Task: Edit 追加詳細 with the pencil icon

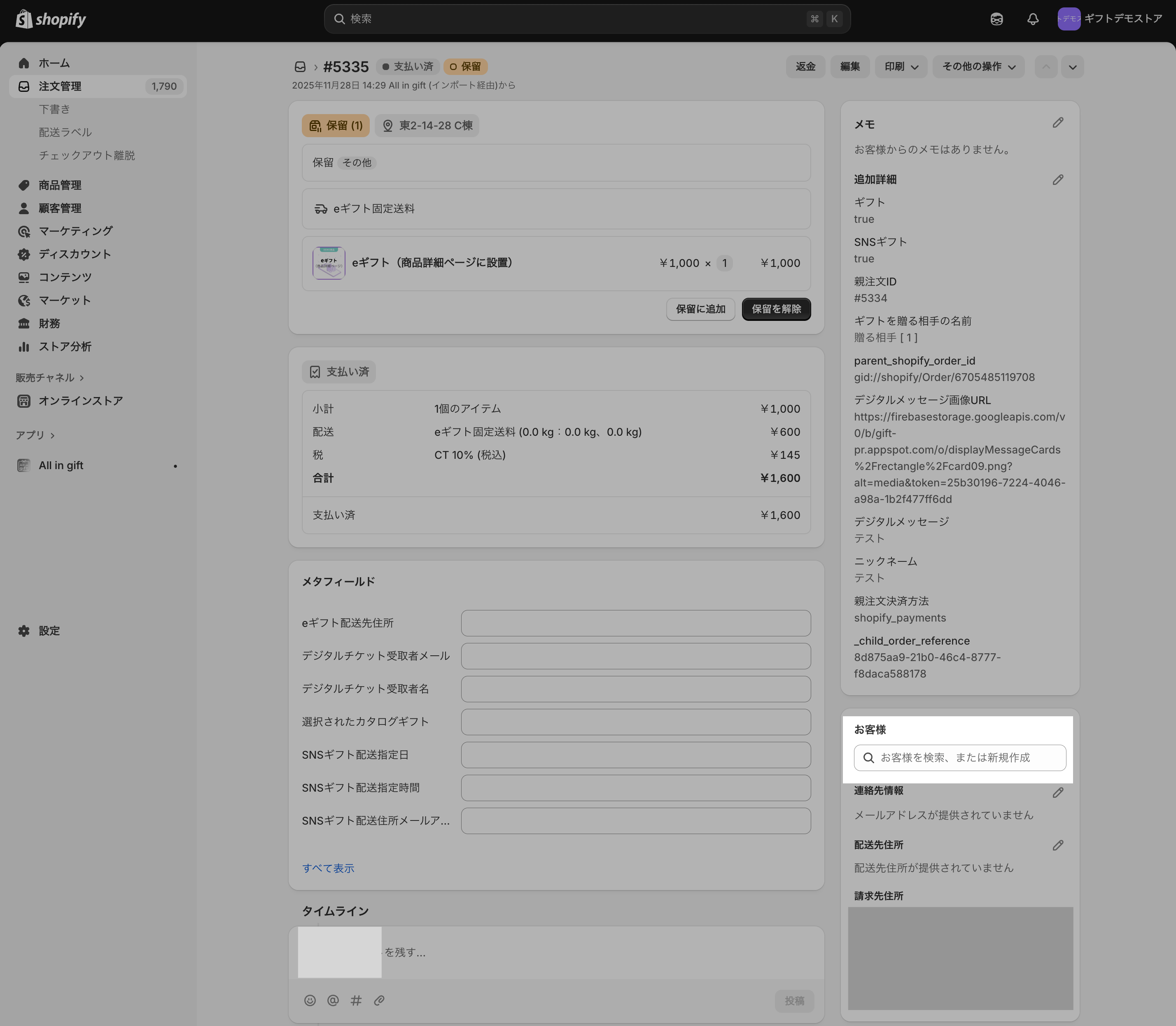Action: click(x=1057, y=180)
